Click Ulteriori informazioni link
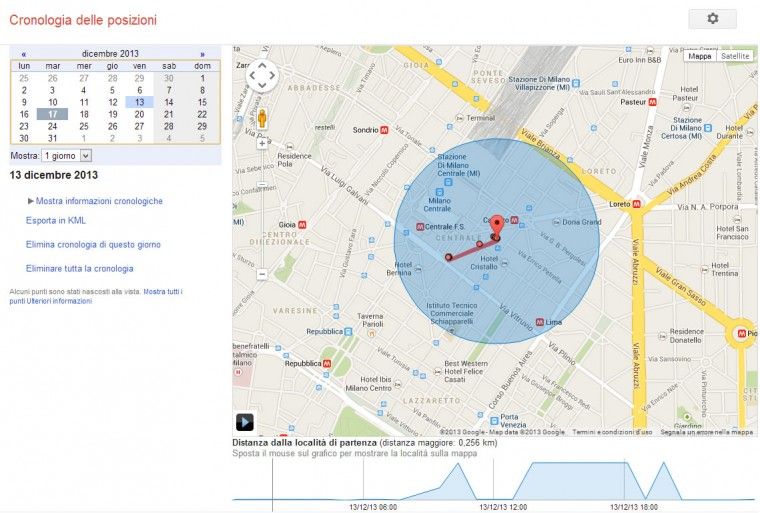The width and height of the screenshot is (760, 513). click(x=59, y=301)
